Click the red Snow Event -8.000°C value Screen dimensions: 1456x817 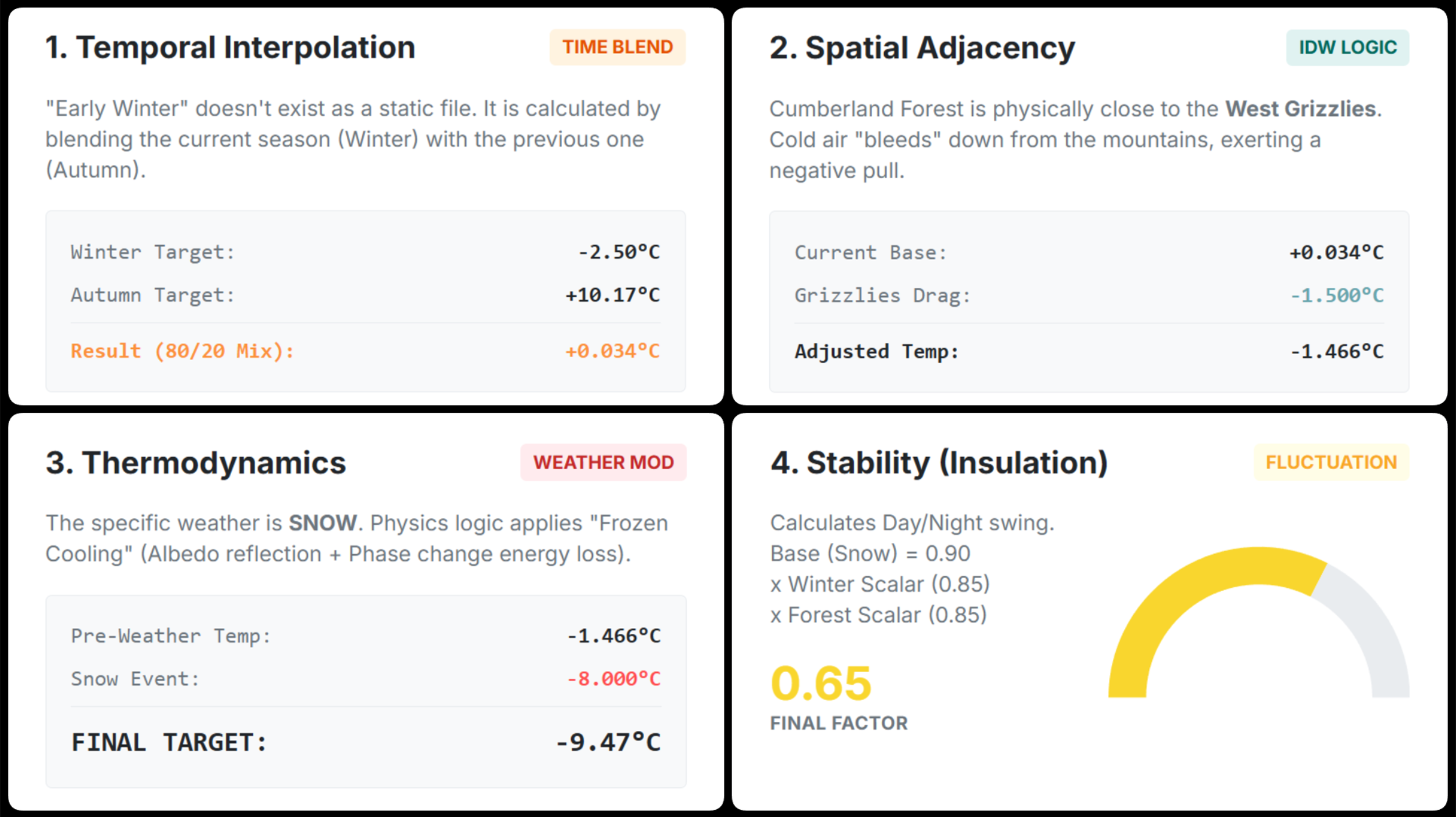[613, 679]
